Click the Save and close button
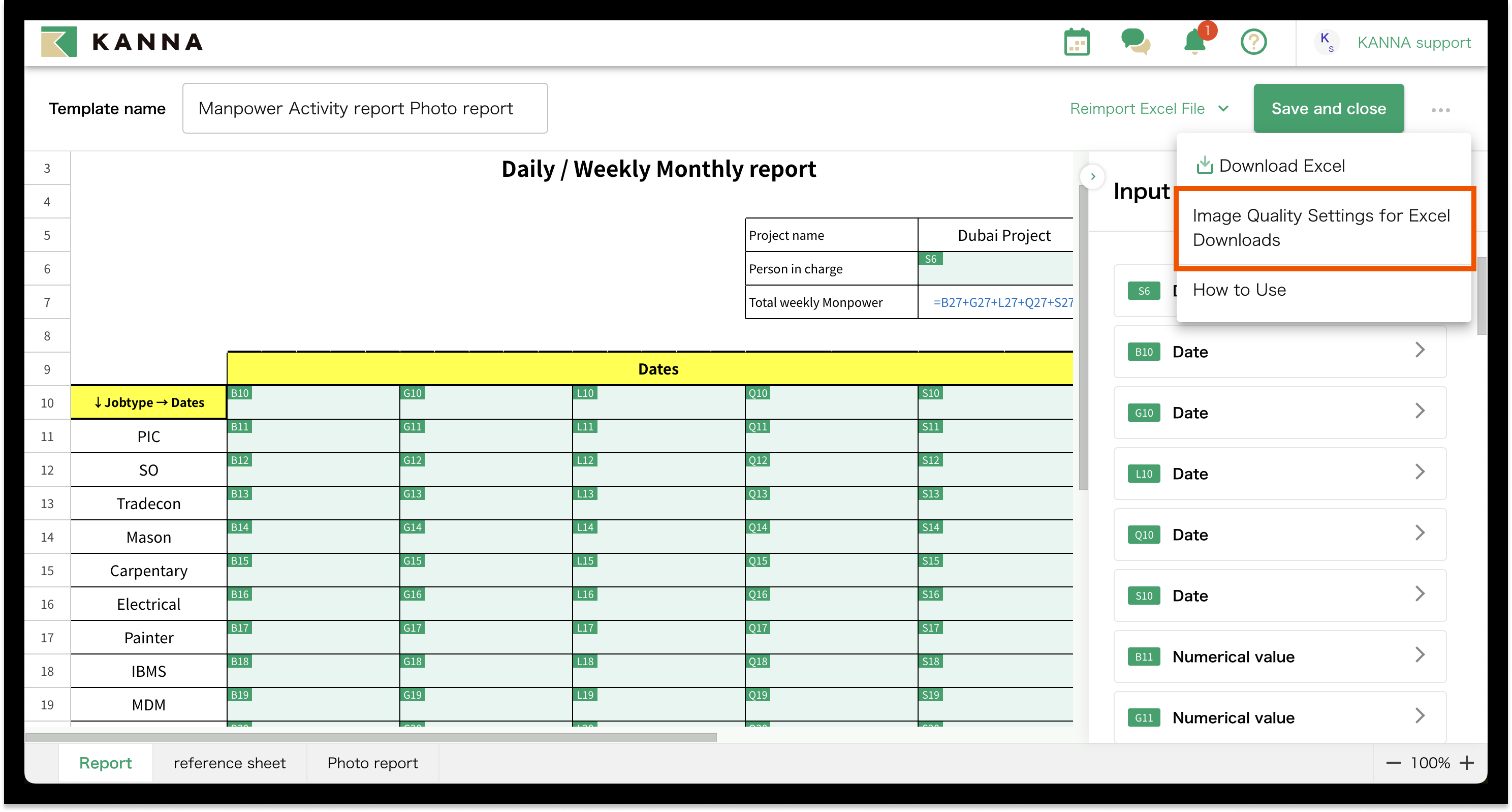Viewport: 1512px width, 812px height. [1328, 108]
